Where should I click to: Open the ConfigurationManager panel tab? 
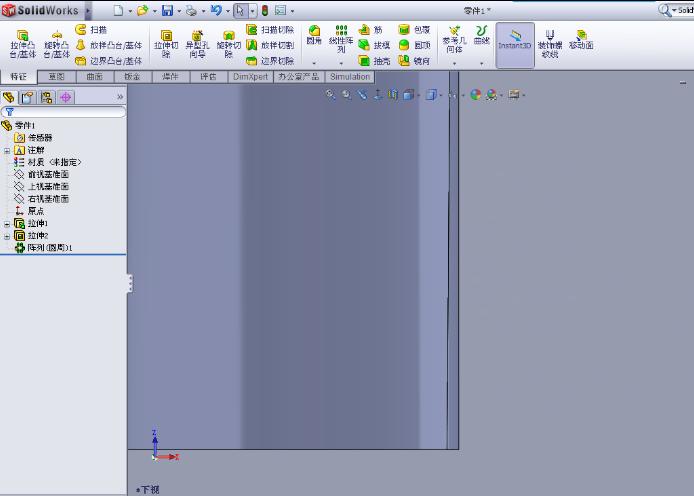point(46,97)
